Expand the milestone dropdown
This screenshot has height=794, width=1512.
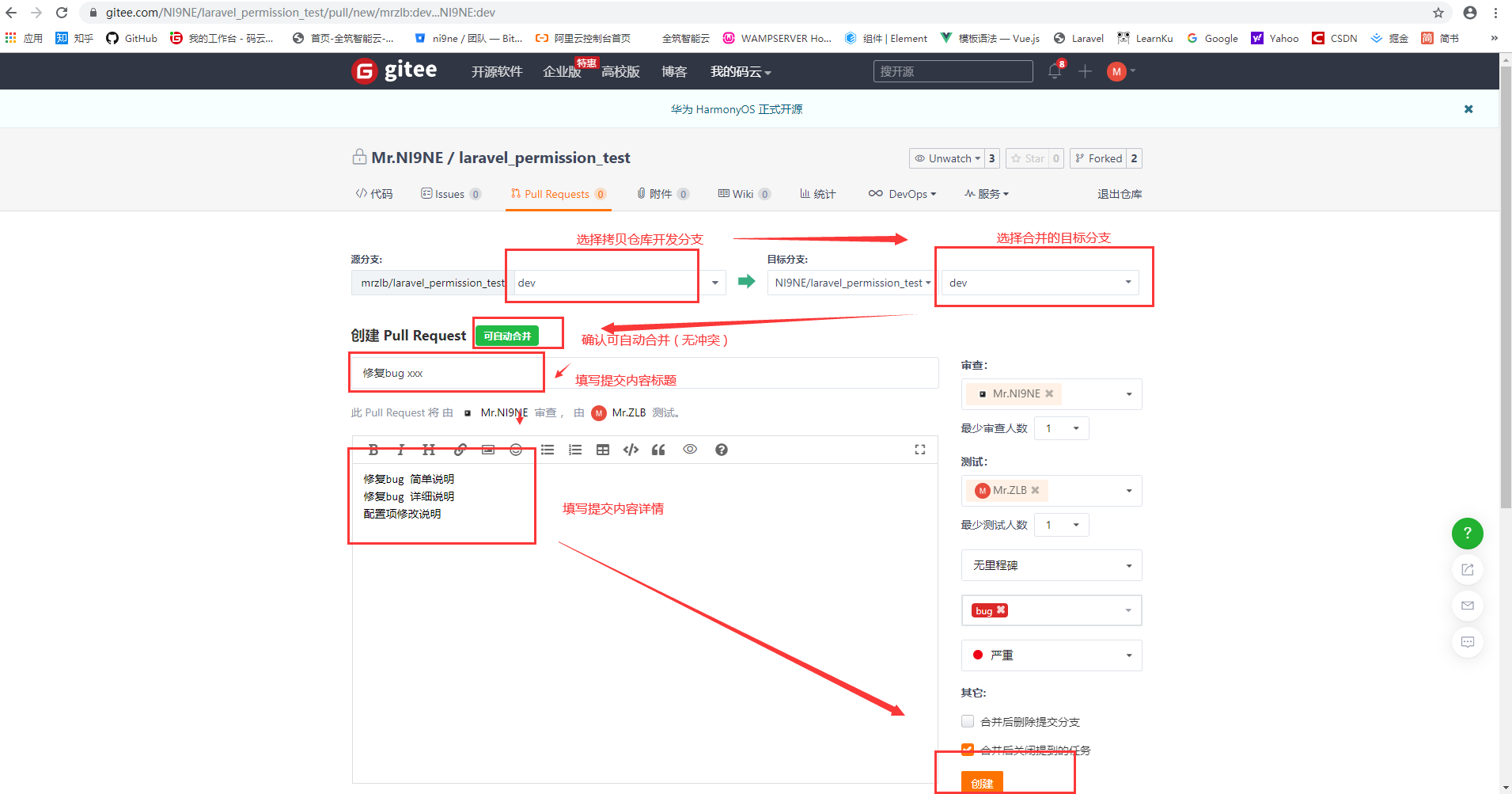click(x=1051, y=565)
